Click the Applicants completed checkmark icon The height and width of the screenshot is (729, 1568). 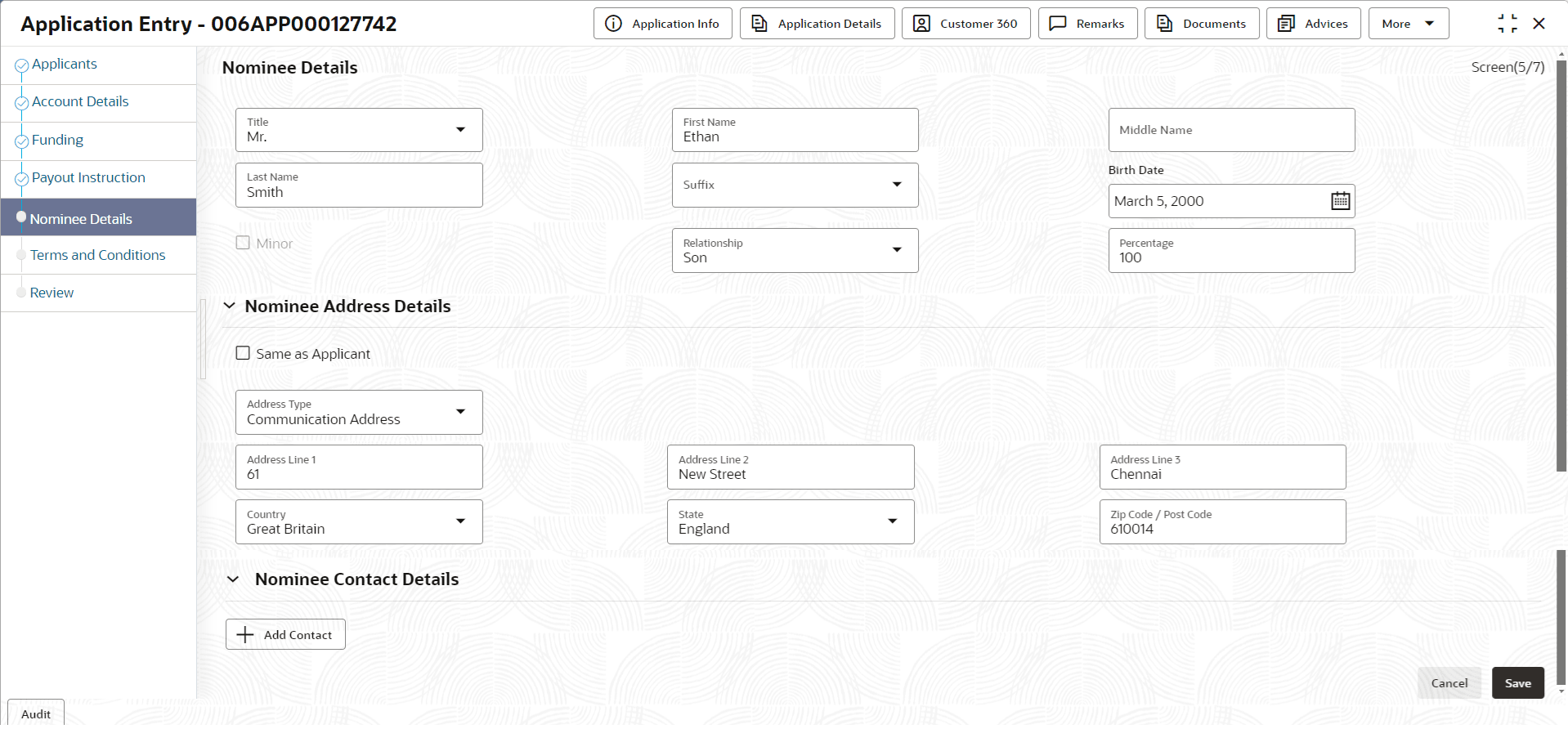pyautogui.click(x=22, y=65)
